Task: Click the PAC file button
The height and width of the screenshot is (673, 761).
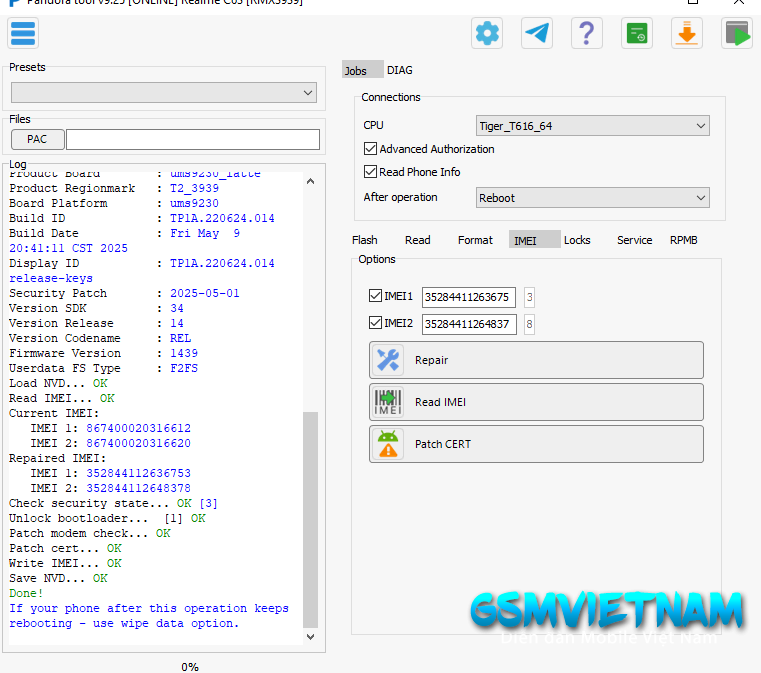Action: tap(37, 139)
